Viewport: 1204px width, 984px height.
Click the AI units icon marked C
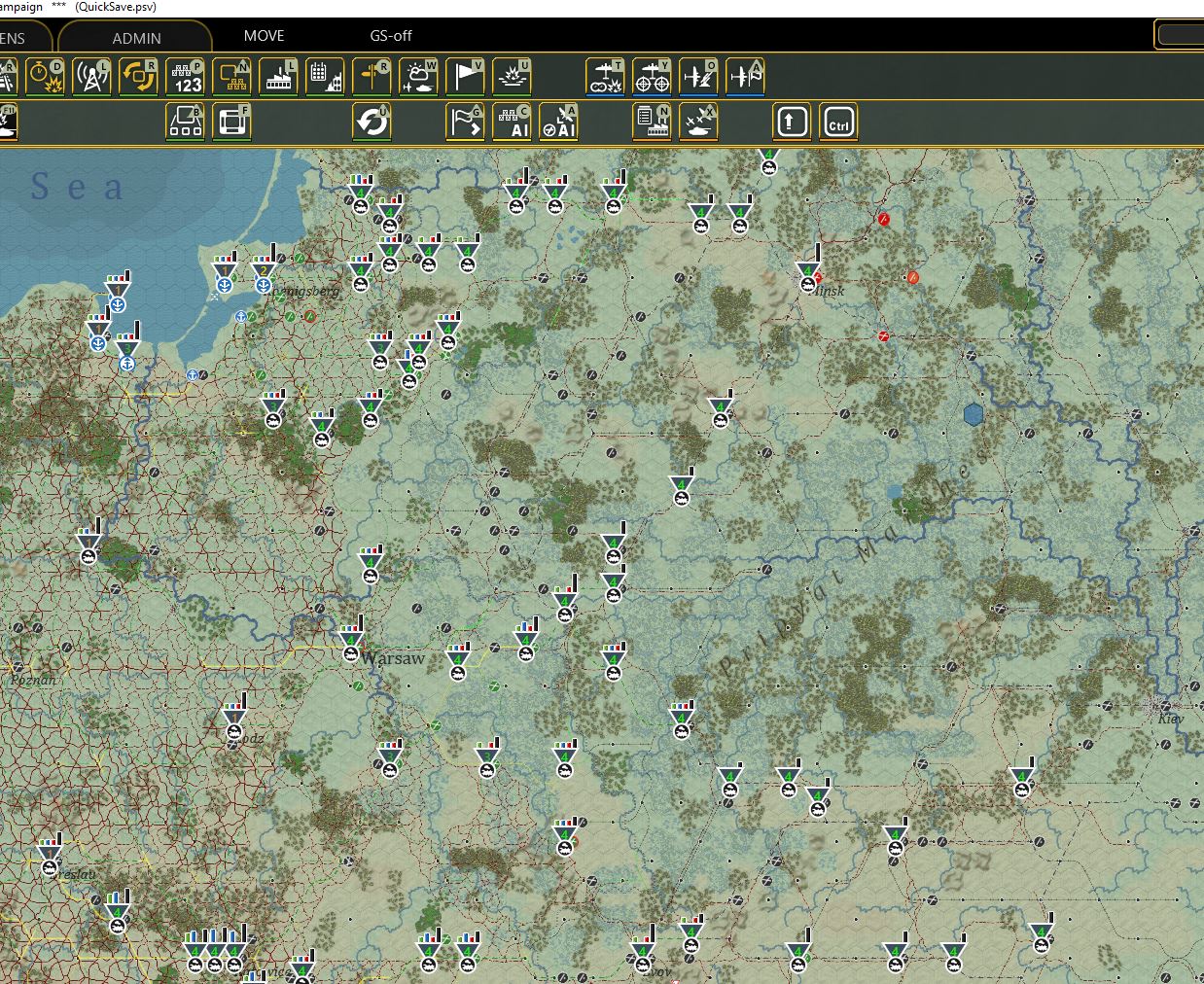(513, 123)
